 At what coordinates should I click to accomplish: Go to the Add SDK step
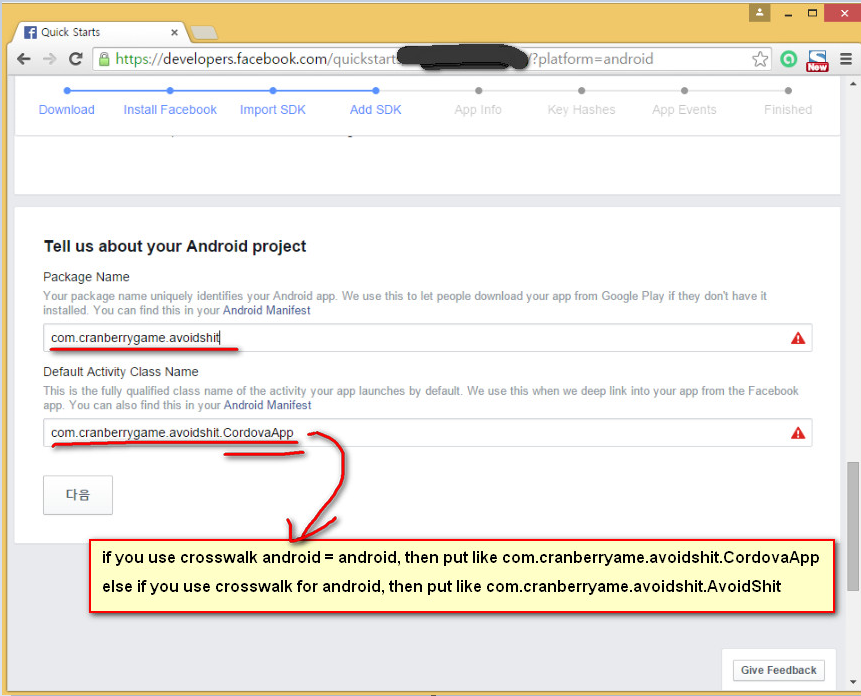click(x=376, y=110)
